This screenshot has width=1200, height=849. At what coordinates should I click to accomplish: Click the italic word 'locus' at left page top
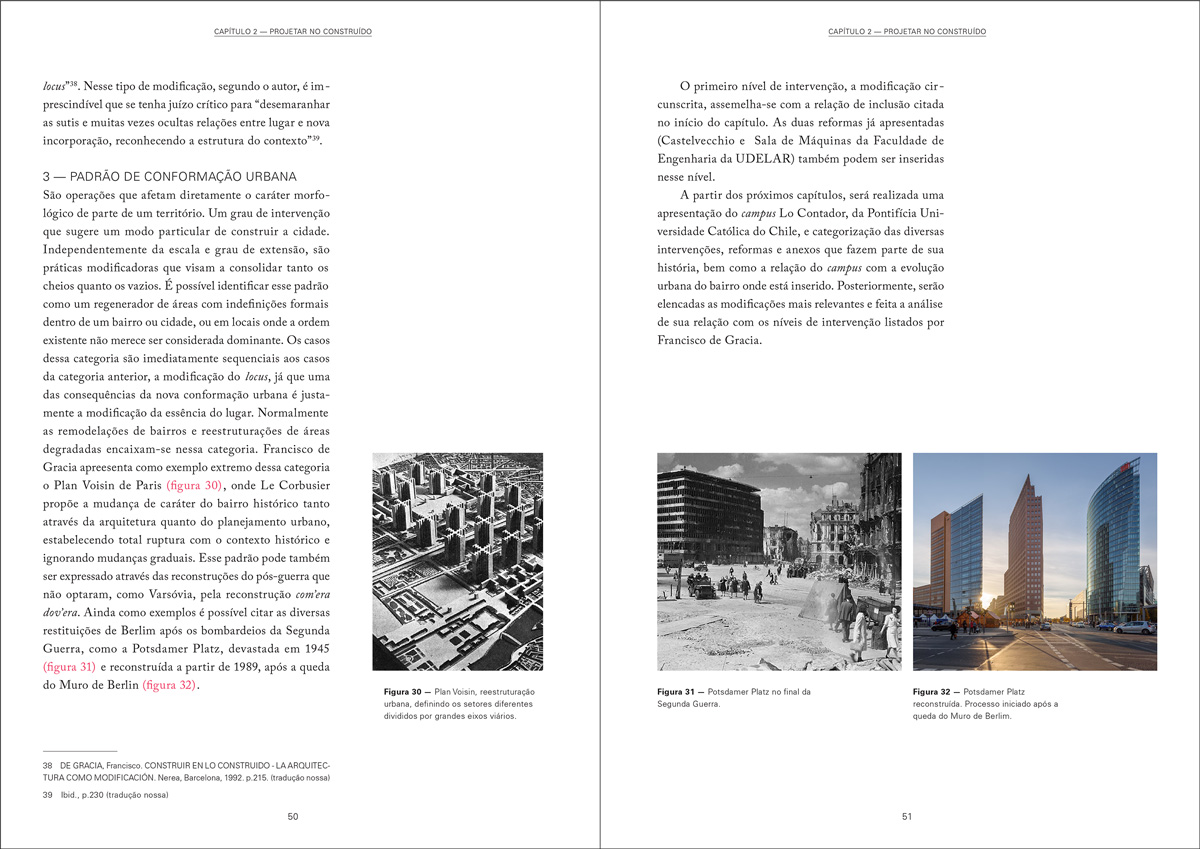(x=55, y=86)
